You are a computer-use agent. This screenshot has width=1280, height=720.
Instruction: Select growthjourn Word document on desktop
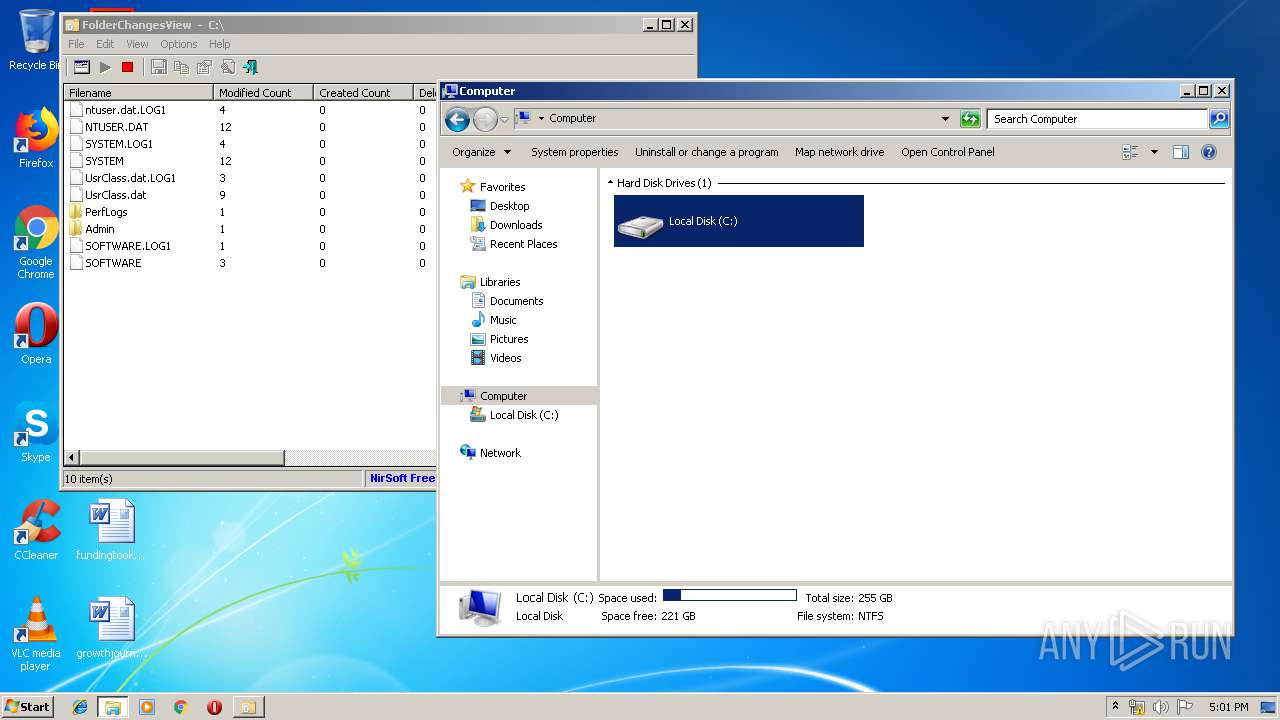coord(111,628)
